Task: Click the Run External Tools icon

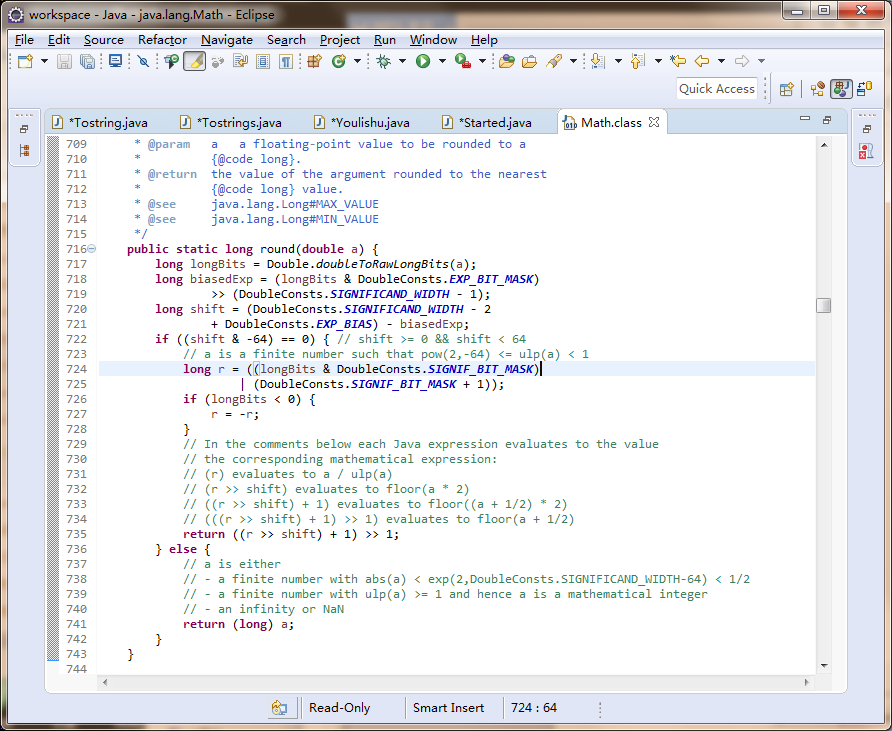Action: click(463, 61)
